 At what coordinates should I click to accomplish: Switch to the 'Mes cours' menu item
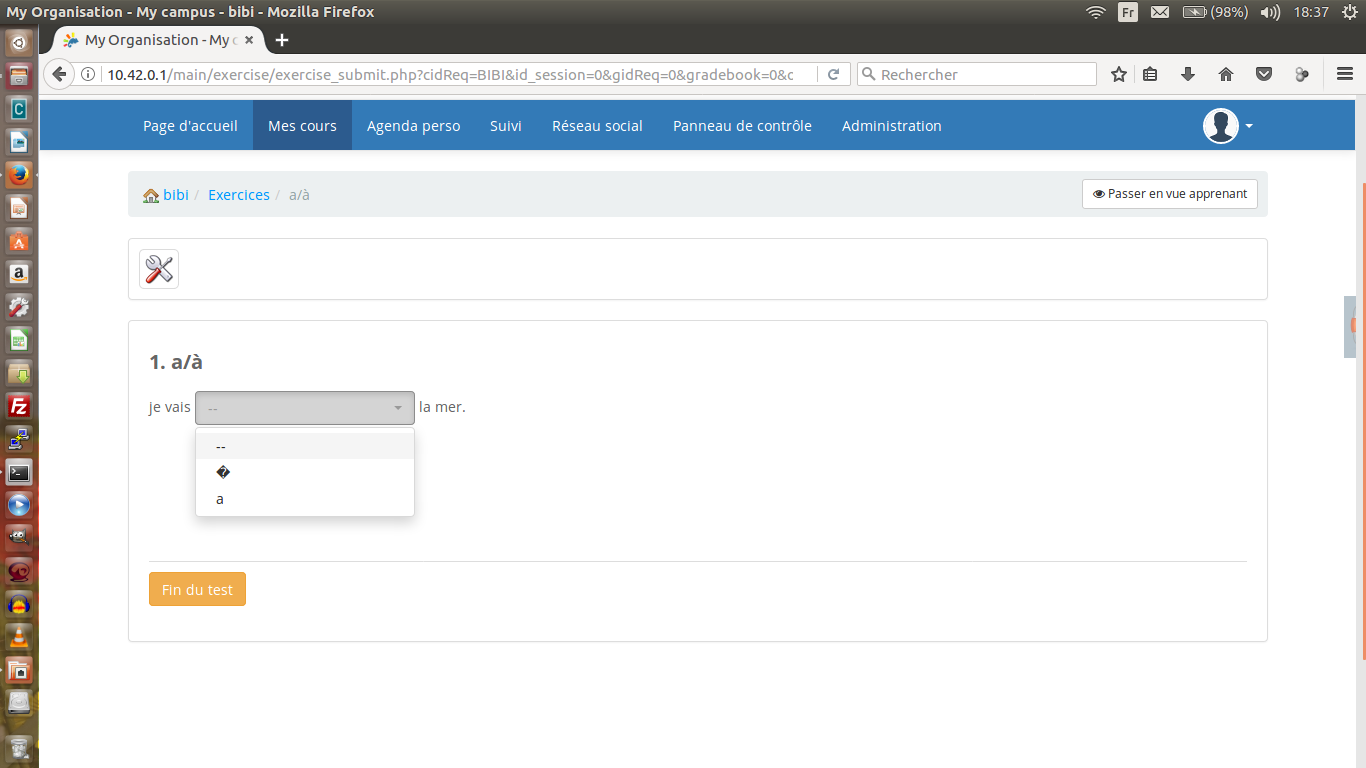(302, 125)
